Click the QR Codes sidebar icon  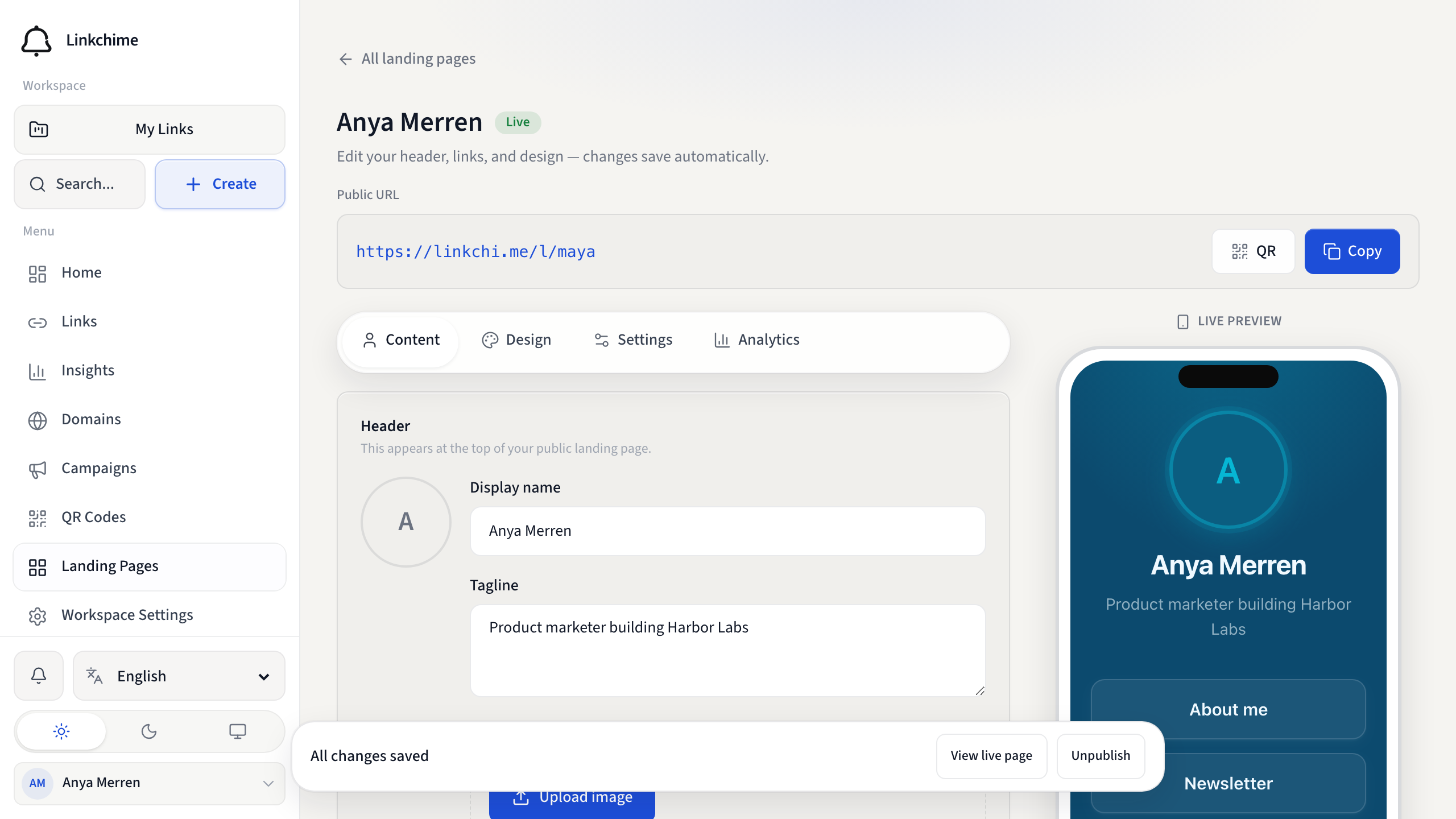tap(38, 519)
